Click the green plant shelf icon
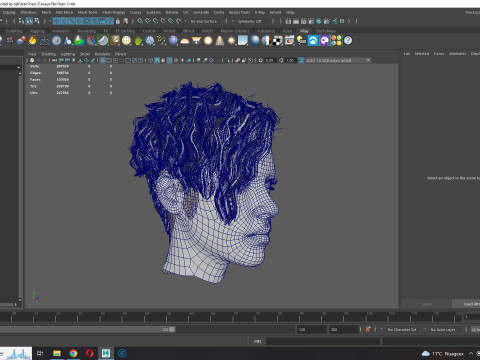 tap(138, 41)
